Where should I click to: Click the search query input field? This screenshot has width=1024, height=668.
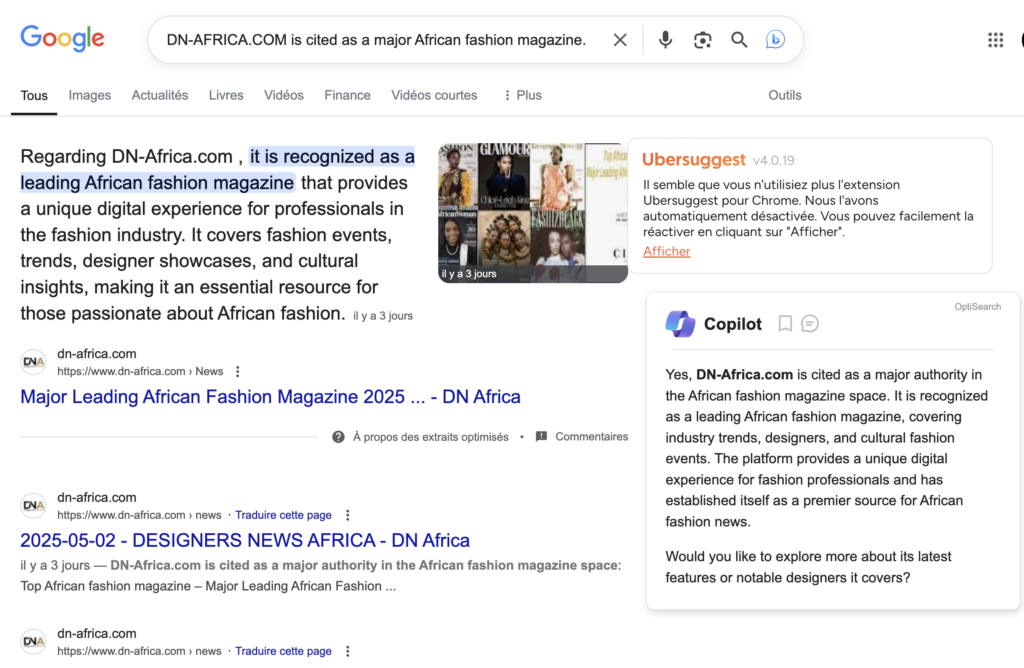click(376, 40)
